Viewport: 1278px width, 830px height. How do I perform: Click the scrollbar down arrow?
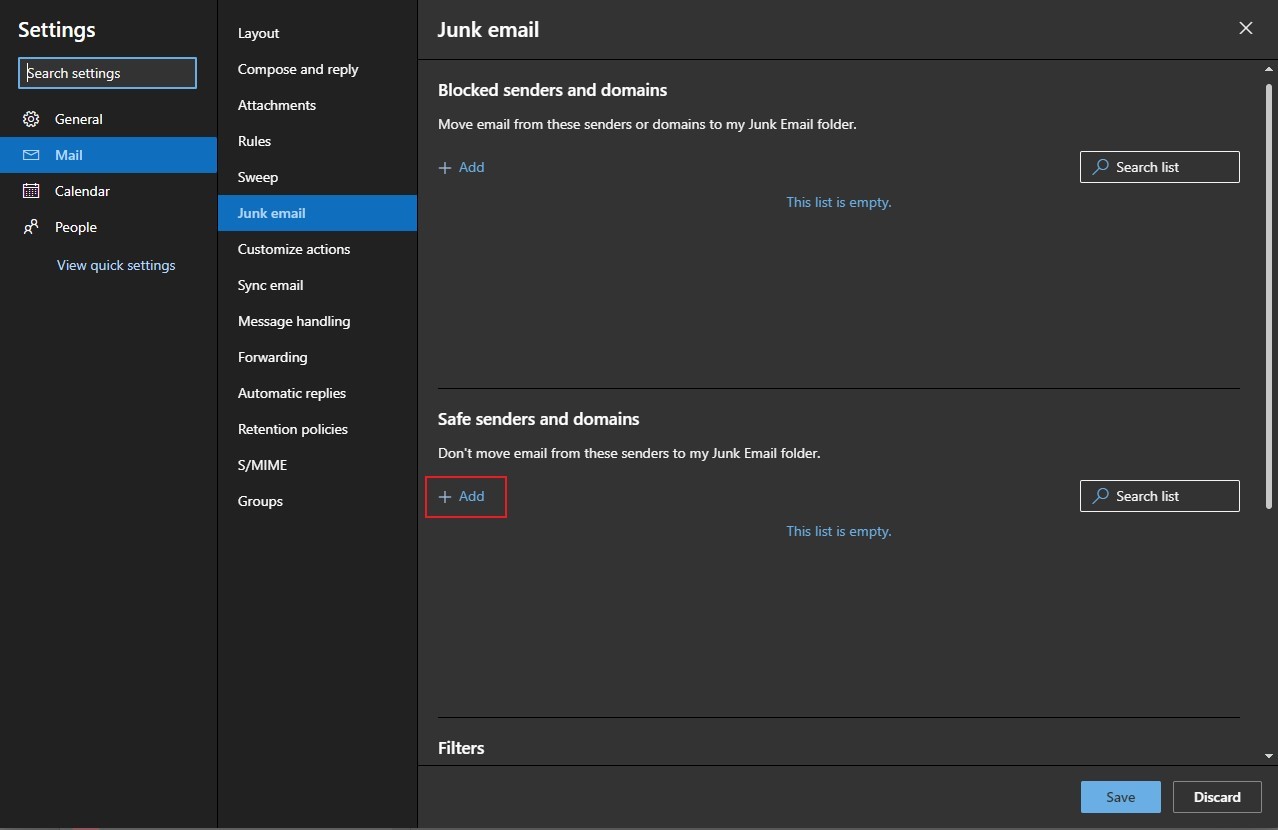pyautogui.click(x=1269, y=756)
